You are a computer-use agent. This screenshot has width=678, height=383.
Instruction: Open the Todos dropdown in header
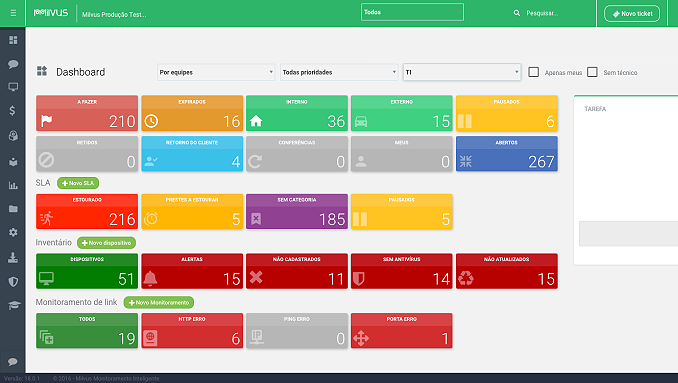412,12
